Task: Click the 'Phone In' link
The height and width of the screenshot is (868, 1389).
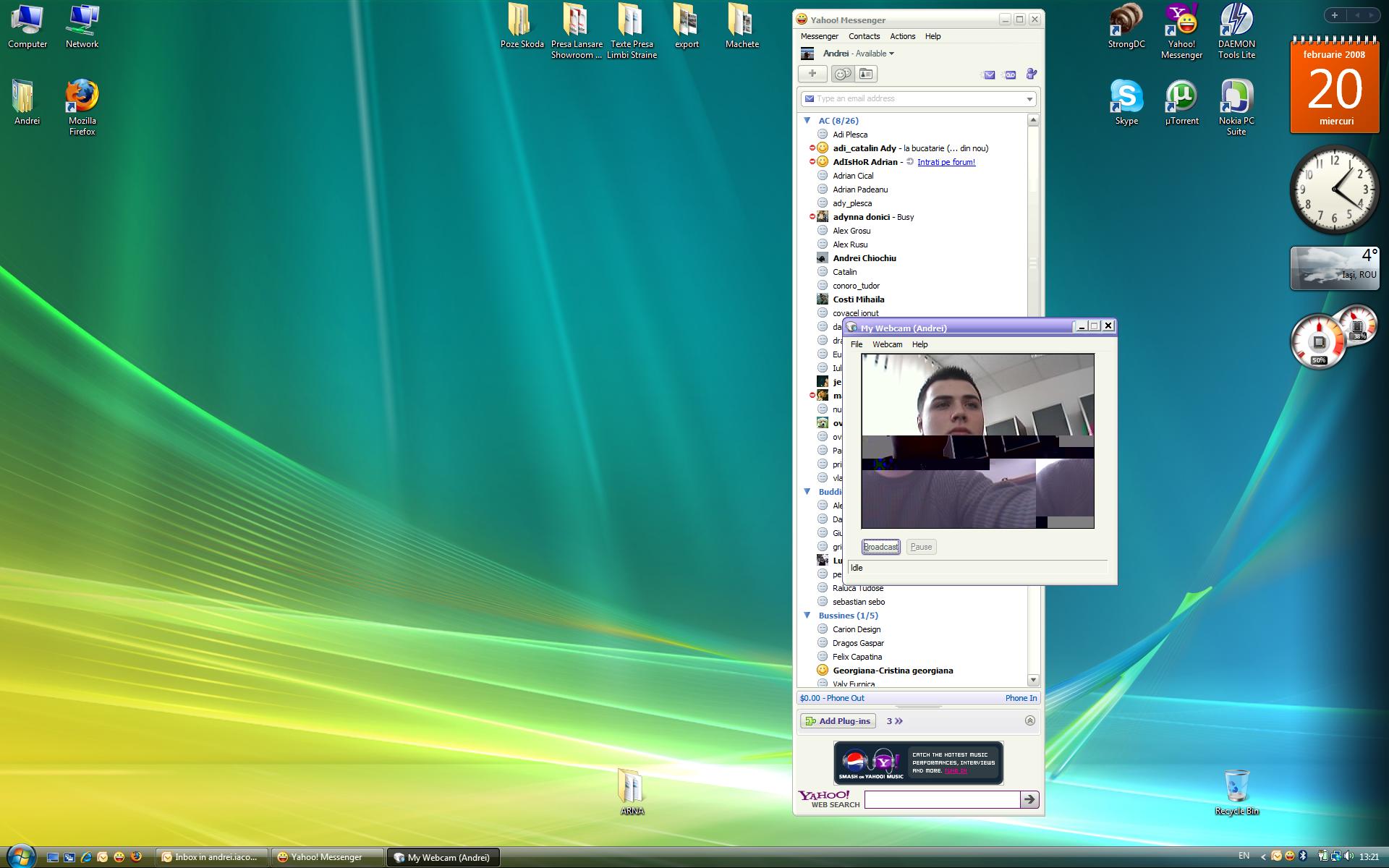Action: tap(1021, 698)
